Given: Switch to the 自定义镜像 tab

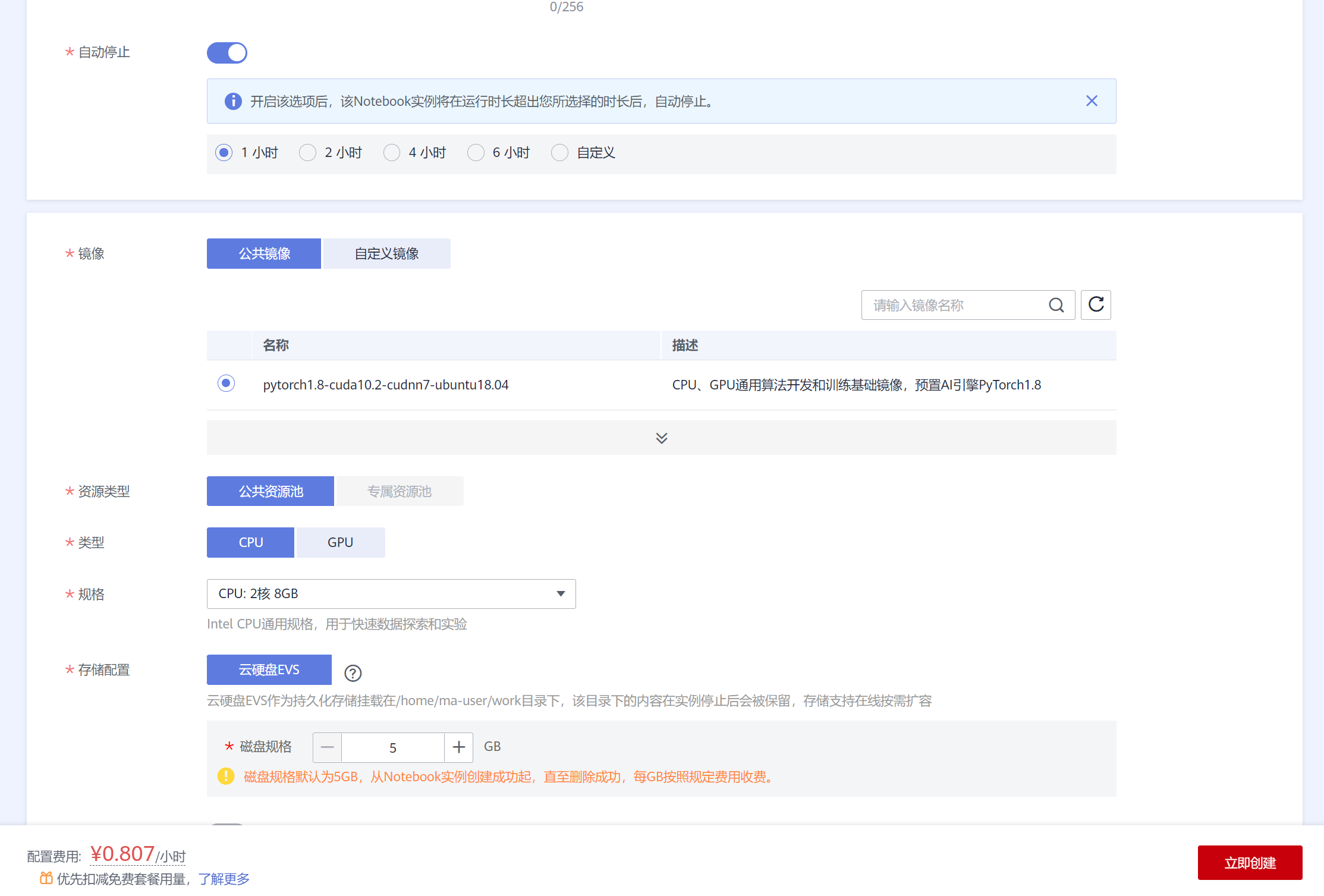Looking at the screenshot, I should 386,254.
